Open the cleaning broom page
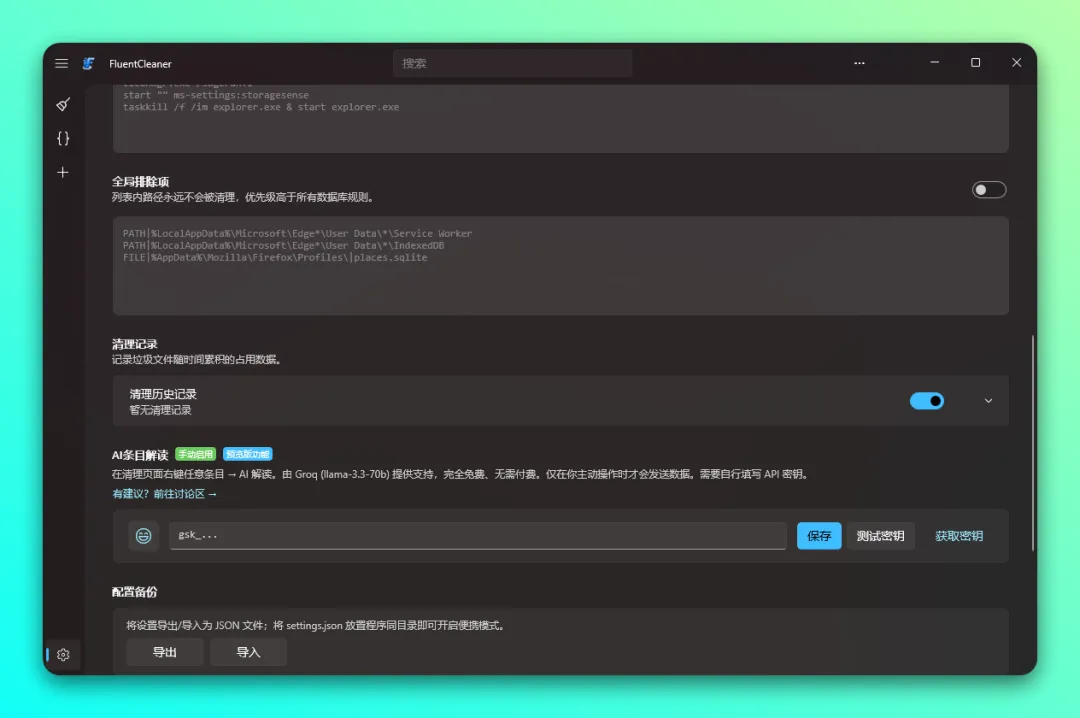The height and width of the screenshot is (718, 1080). (x=63, y=104)
